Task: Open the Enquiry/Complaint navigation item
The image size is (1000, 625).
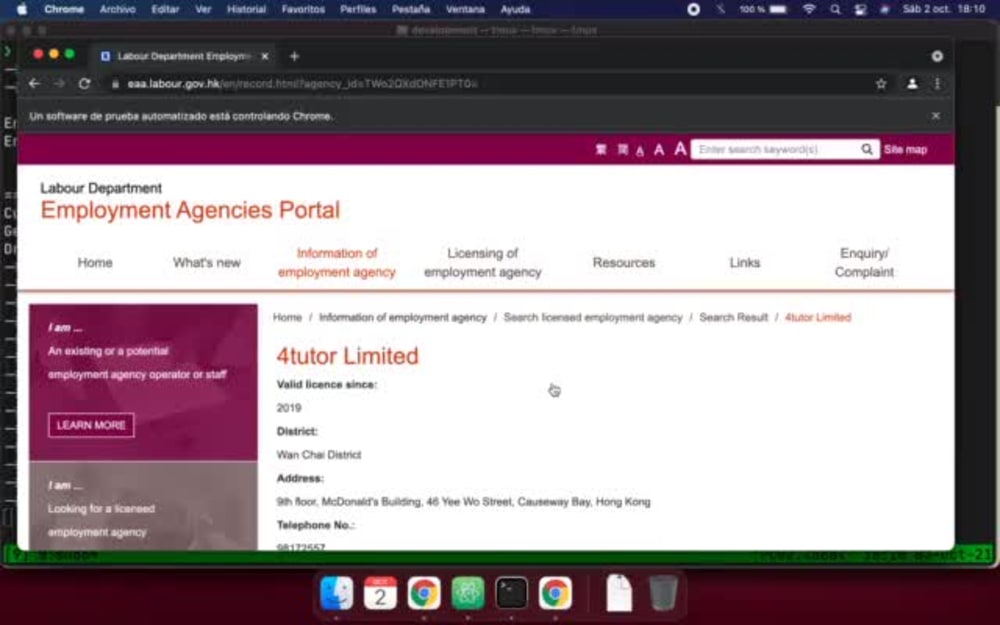Action: coord(864,263)
